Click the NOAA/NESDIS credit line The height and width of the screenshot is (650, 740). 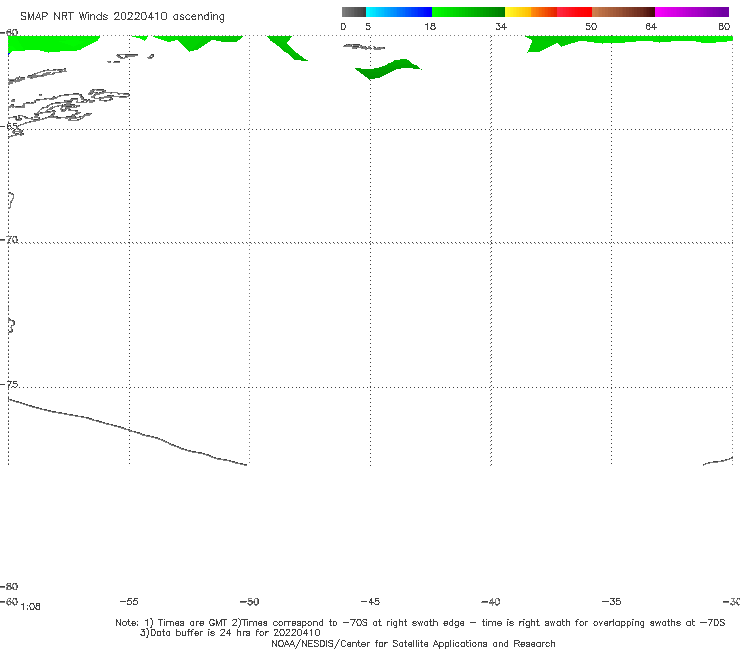tap(413, 643)
